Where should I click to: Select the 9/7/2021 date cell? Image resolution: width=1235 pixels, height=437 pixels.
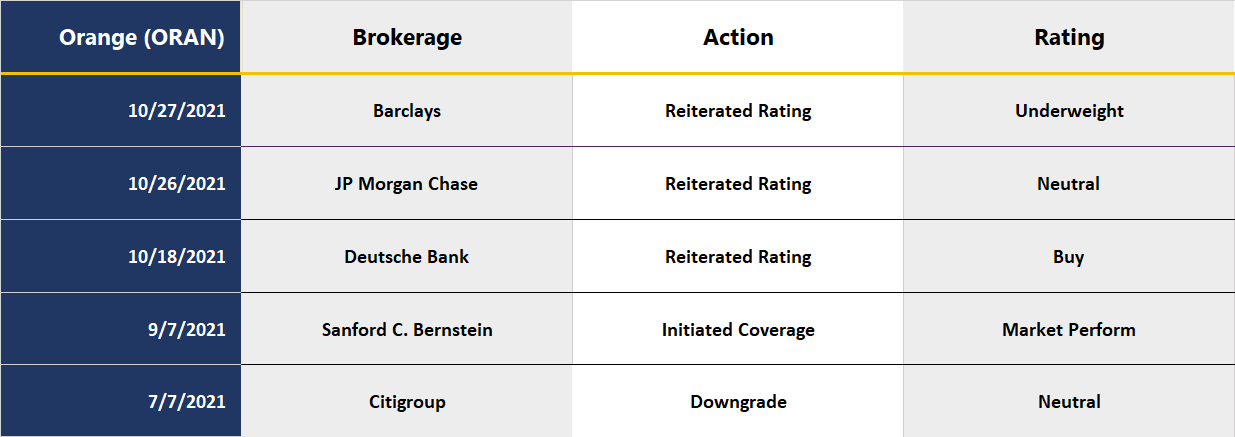[120, 329]
